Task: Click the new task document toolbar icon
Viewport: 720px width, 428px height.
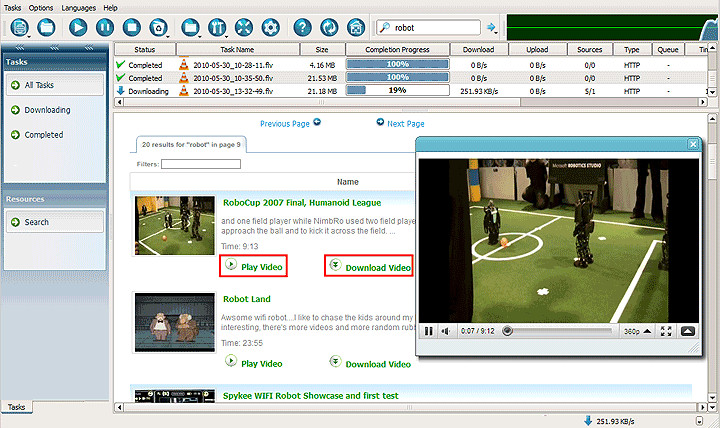Action: pos(19,28)
